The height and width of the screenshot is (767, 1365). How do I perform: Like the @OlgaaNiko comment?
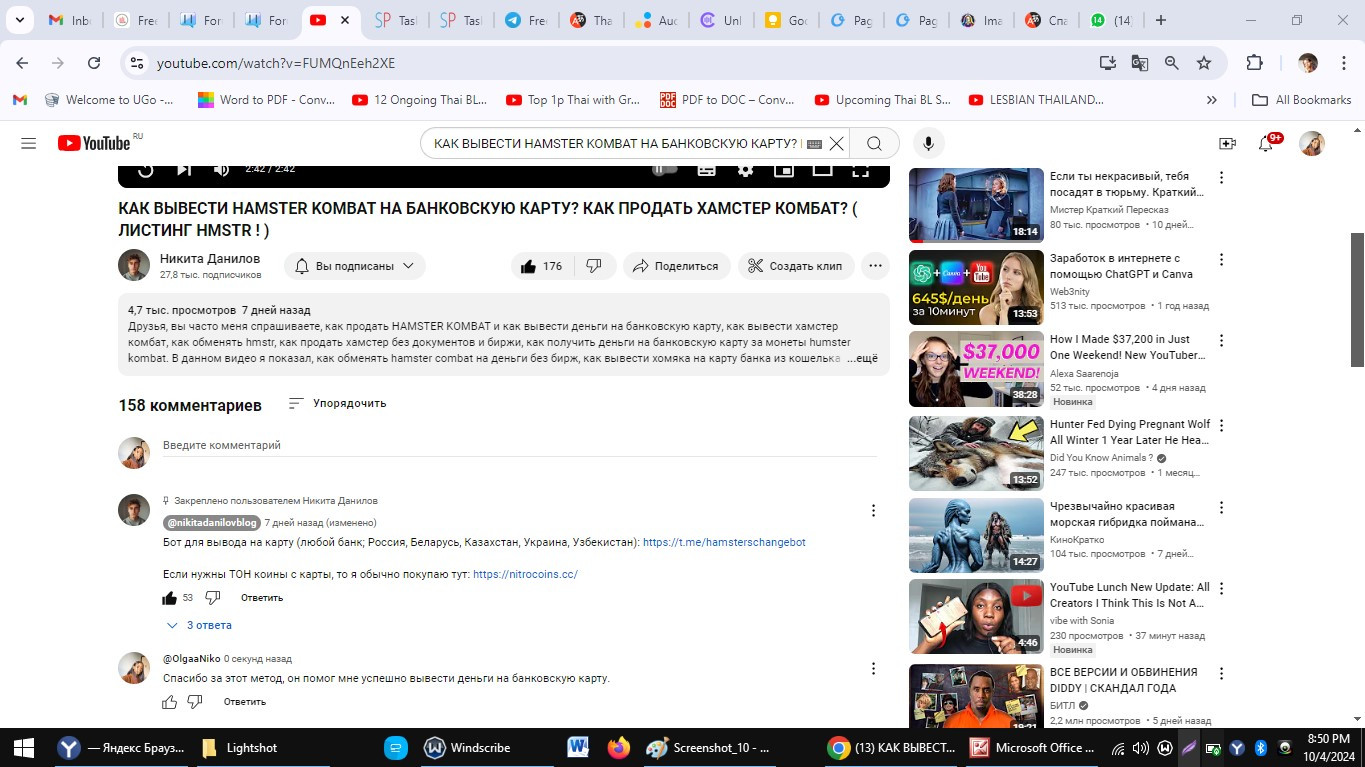click(170, 702)
